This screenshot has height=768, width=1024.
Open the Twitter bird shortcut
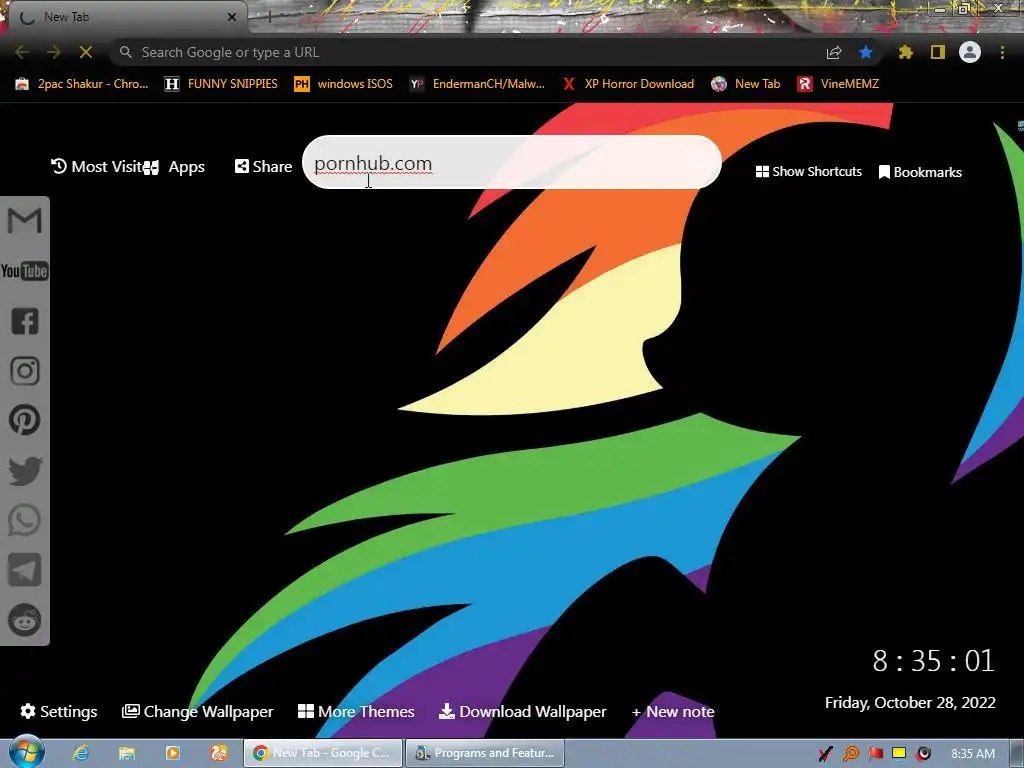[x=25, y=470]
